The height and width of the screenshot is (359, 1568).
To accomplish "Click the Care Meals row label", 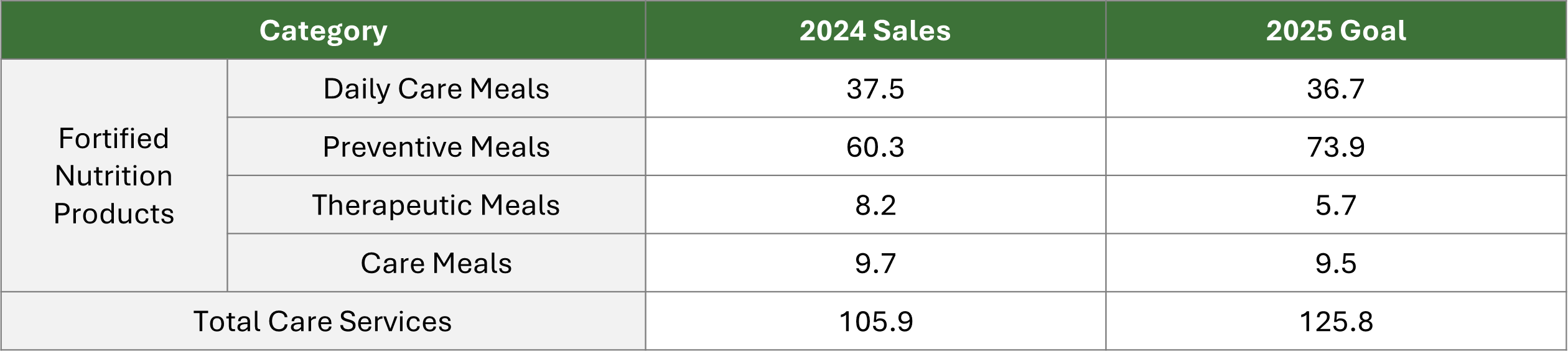I will pyautogui.click(x=436, y=263).
